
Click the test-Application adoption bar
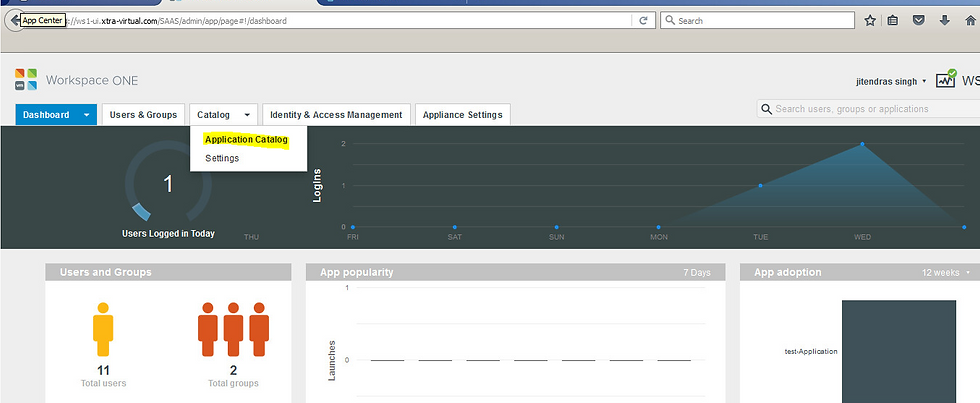(898, 351)
